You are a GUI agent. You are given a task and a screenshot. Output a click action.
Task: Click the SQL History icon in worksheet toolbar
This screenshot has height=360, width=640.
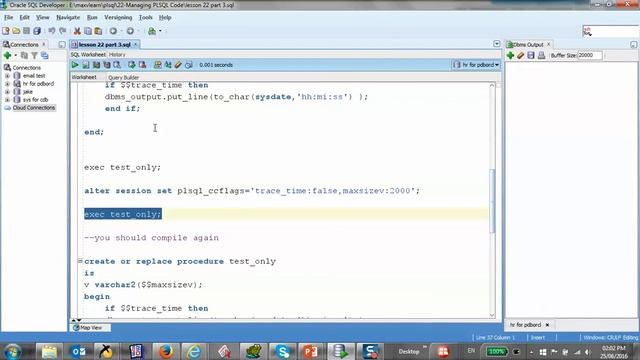[x=189, y=65]
